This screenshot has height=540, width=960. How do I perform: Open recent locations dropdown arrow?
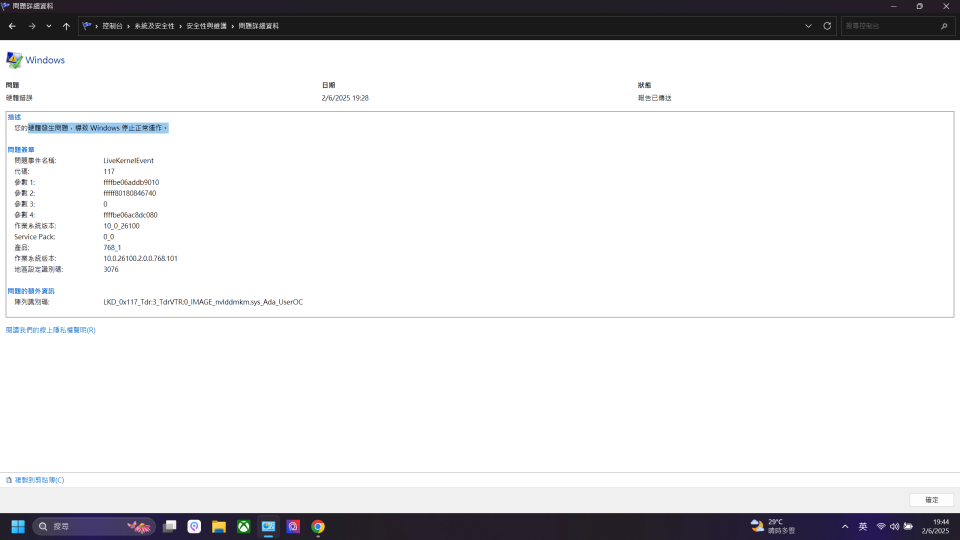pyautogui.click(x=49, y=26)
